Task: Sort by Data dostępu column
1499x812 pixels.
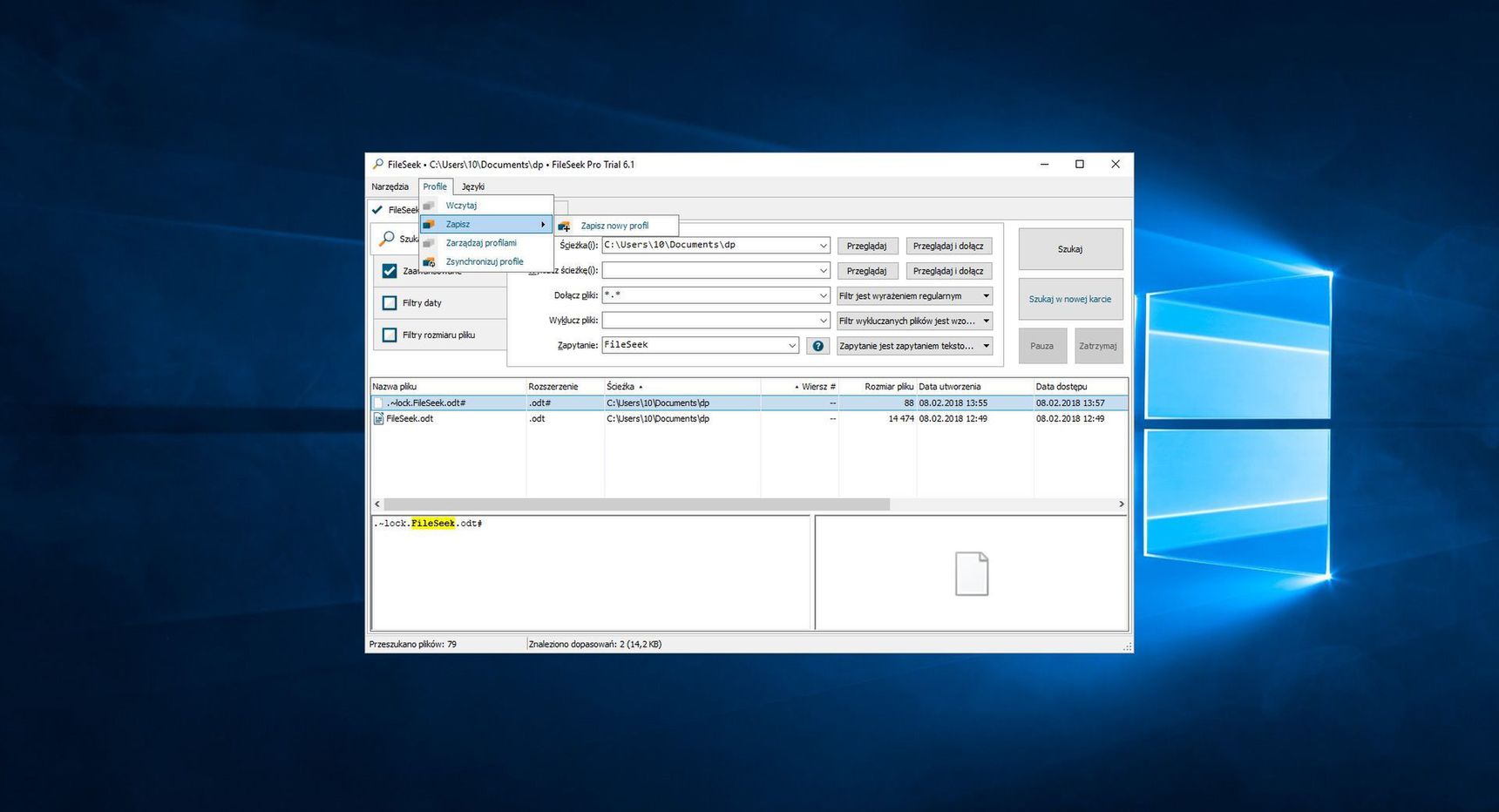Action: click(x=1081, y=386)
